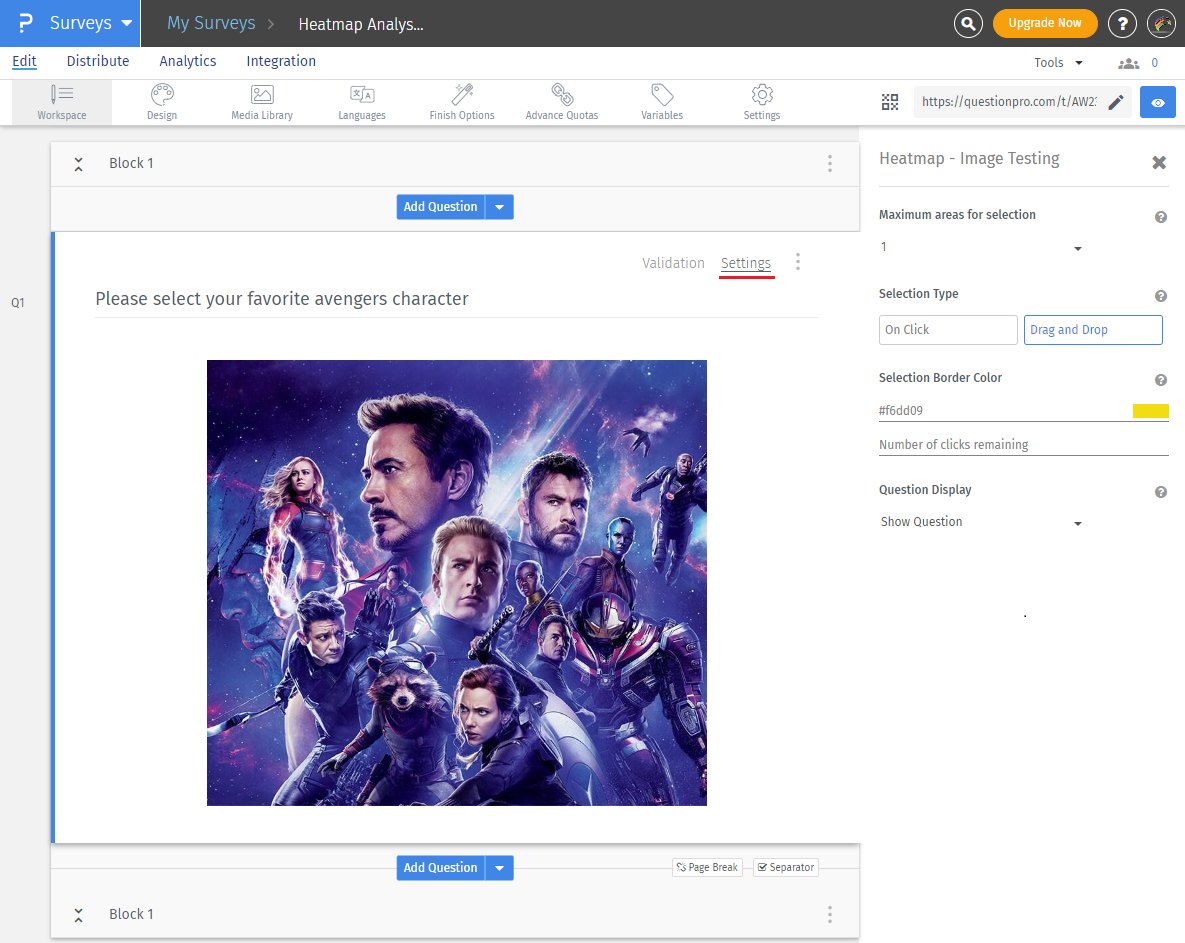This screenshot has width=1185, height=943.
Task: Open the Variables panel
Action: point(661,101)
